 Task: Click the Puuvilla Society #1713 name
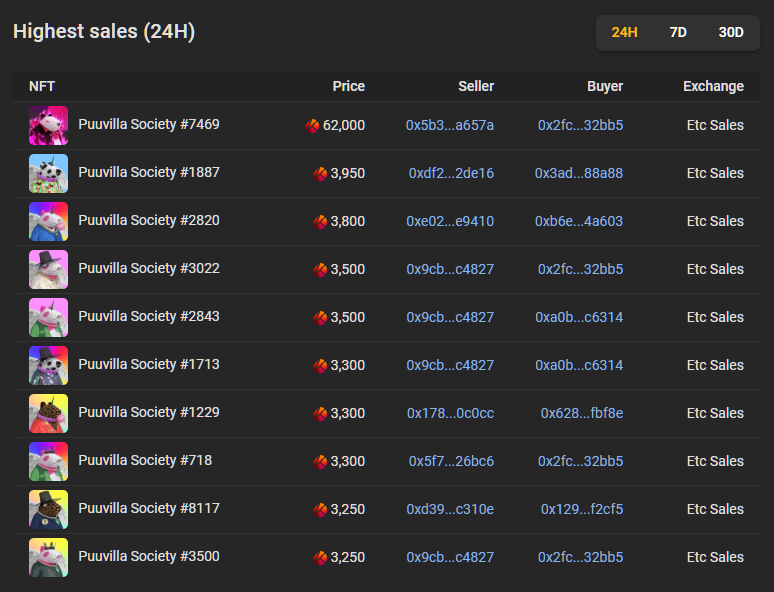(x=149, y=364)
